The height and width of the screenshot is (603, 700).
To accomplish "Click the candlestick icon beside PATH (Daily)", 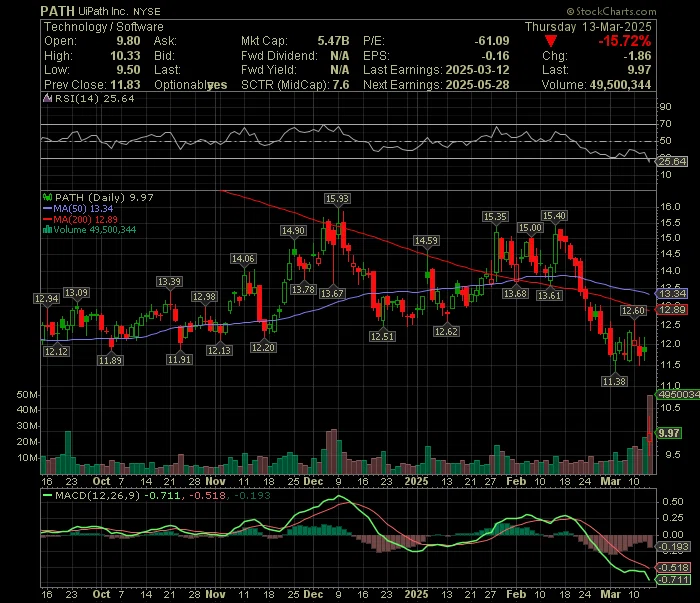I will [x=47, y=197].
